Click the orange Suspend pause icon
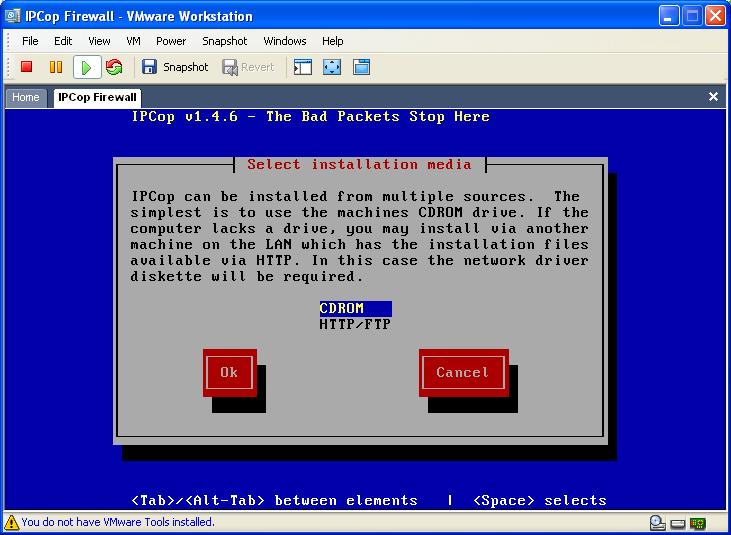The width and height of the screenshot is (731, 535). (x=56, y=67)
